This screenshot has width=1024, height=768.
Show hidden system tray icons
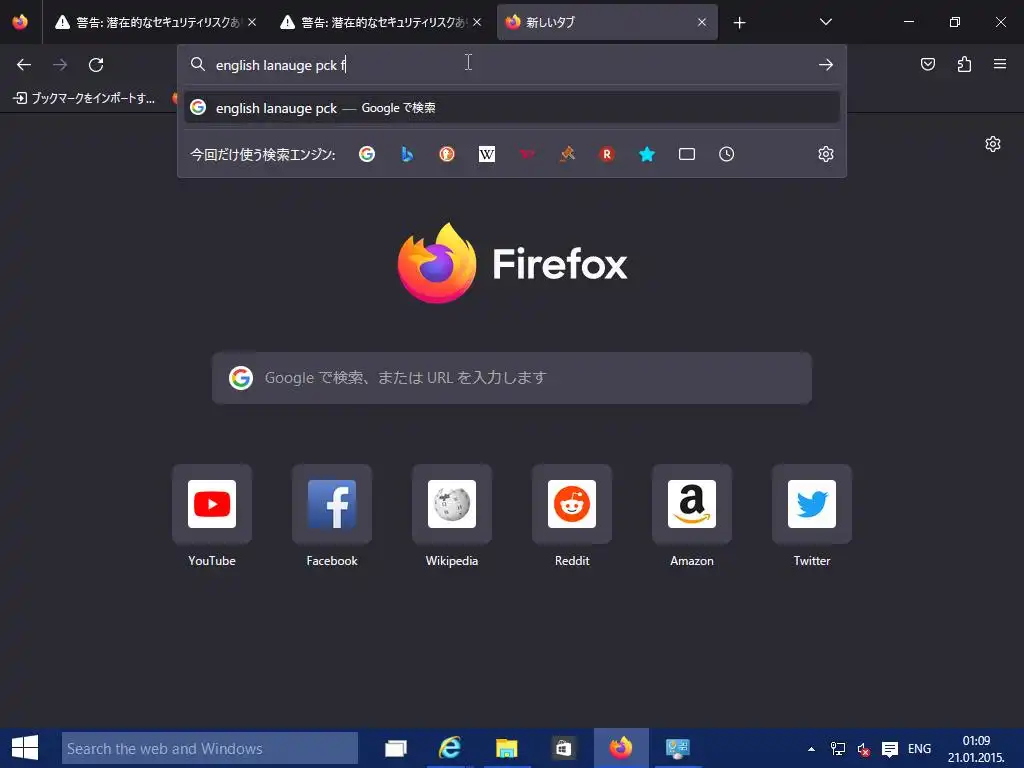(x=811, y=749)
